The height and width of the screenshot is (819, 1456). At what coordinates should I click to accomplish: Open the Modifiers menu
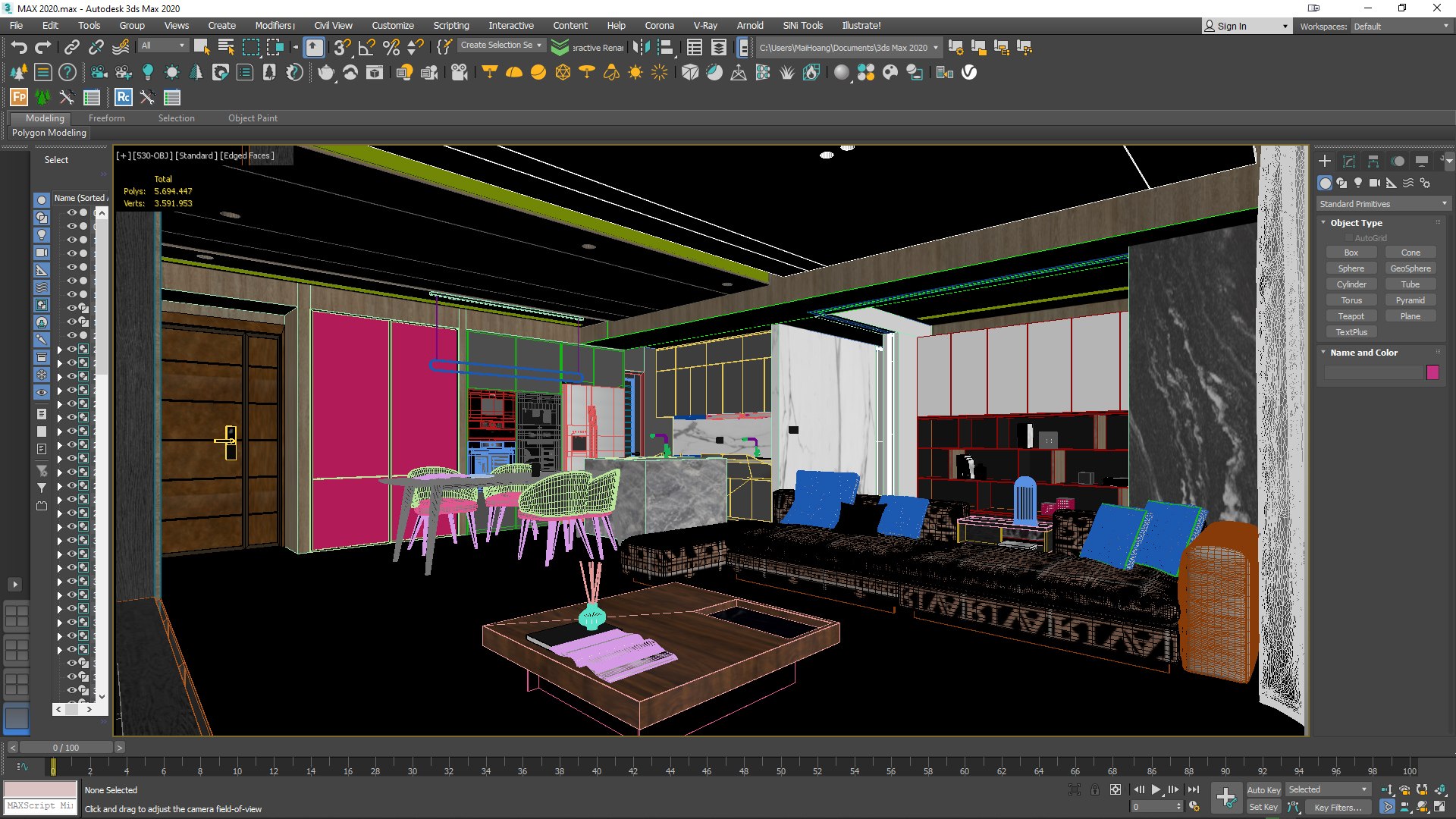click(x=275, y=25)
